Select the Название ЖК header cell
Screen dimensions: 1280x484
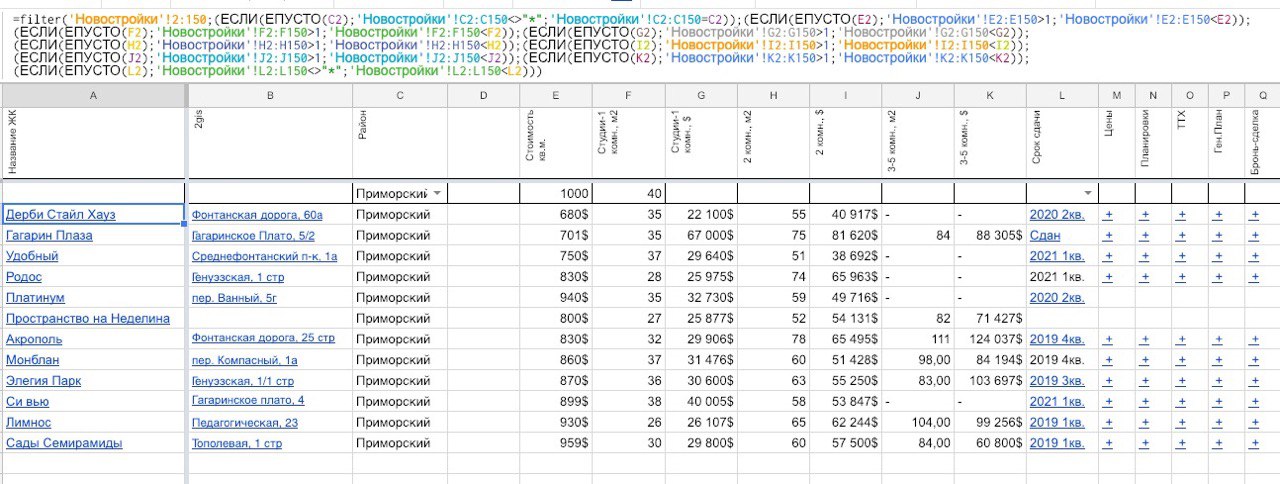pyautogui.click(x=94, y=144)
